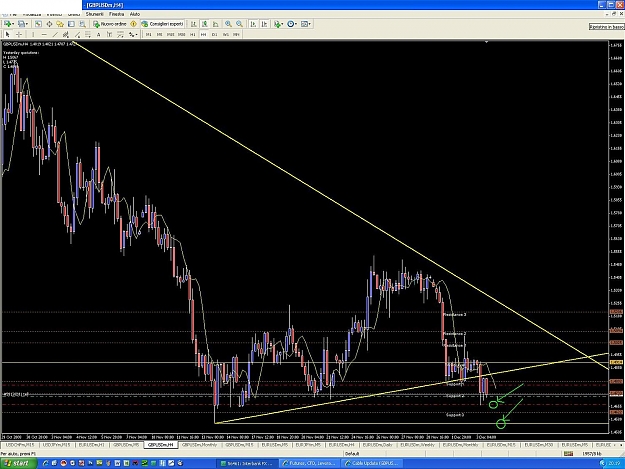Open the Data Window crosshair-circle icon
The image size is (625, 469).
pyautogui.click(x=49, y=24)
